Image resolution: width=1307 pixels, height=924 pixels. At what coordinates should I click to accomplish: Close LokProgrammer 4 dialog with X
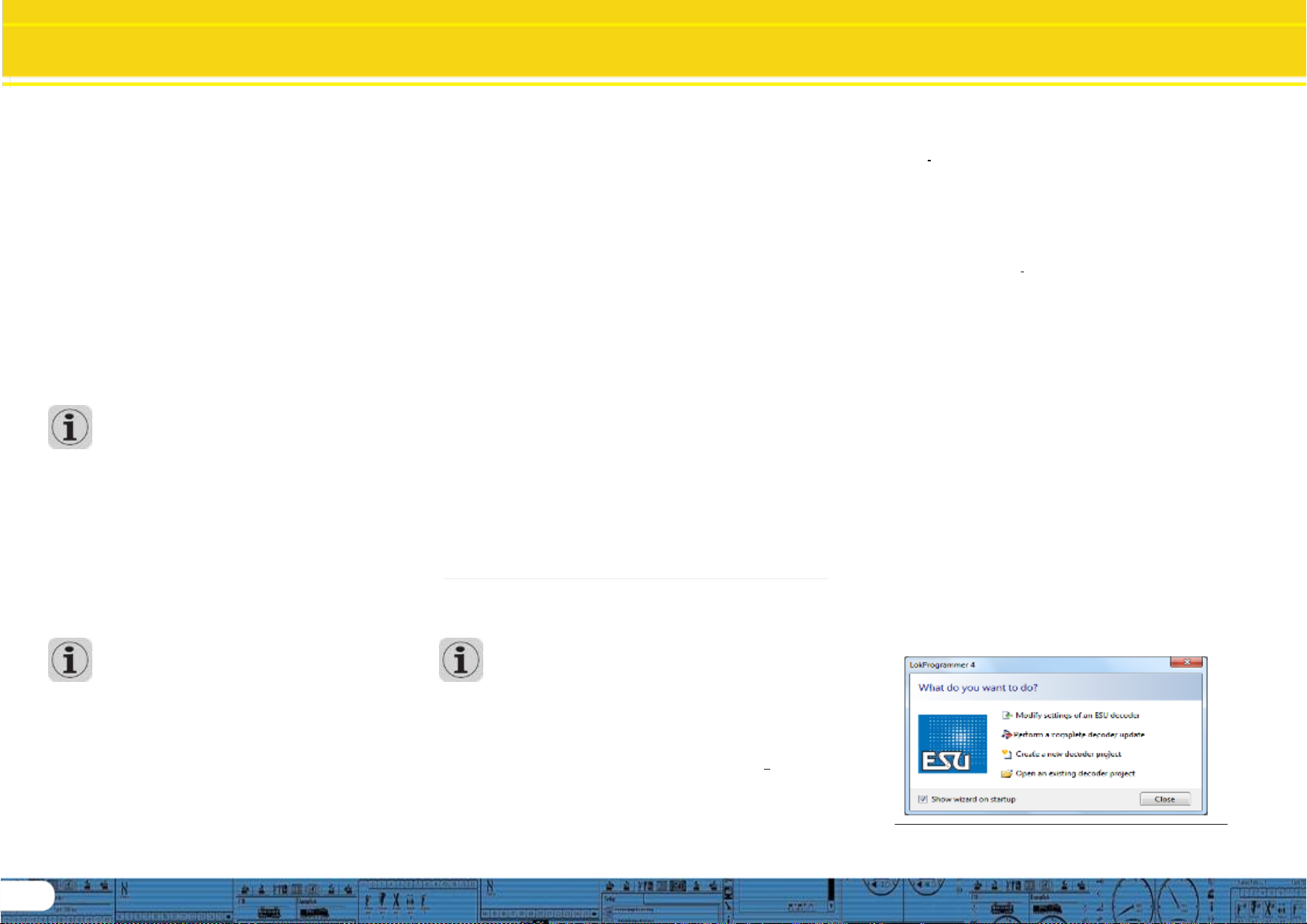(x=1186, y=663)
